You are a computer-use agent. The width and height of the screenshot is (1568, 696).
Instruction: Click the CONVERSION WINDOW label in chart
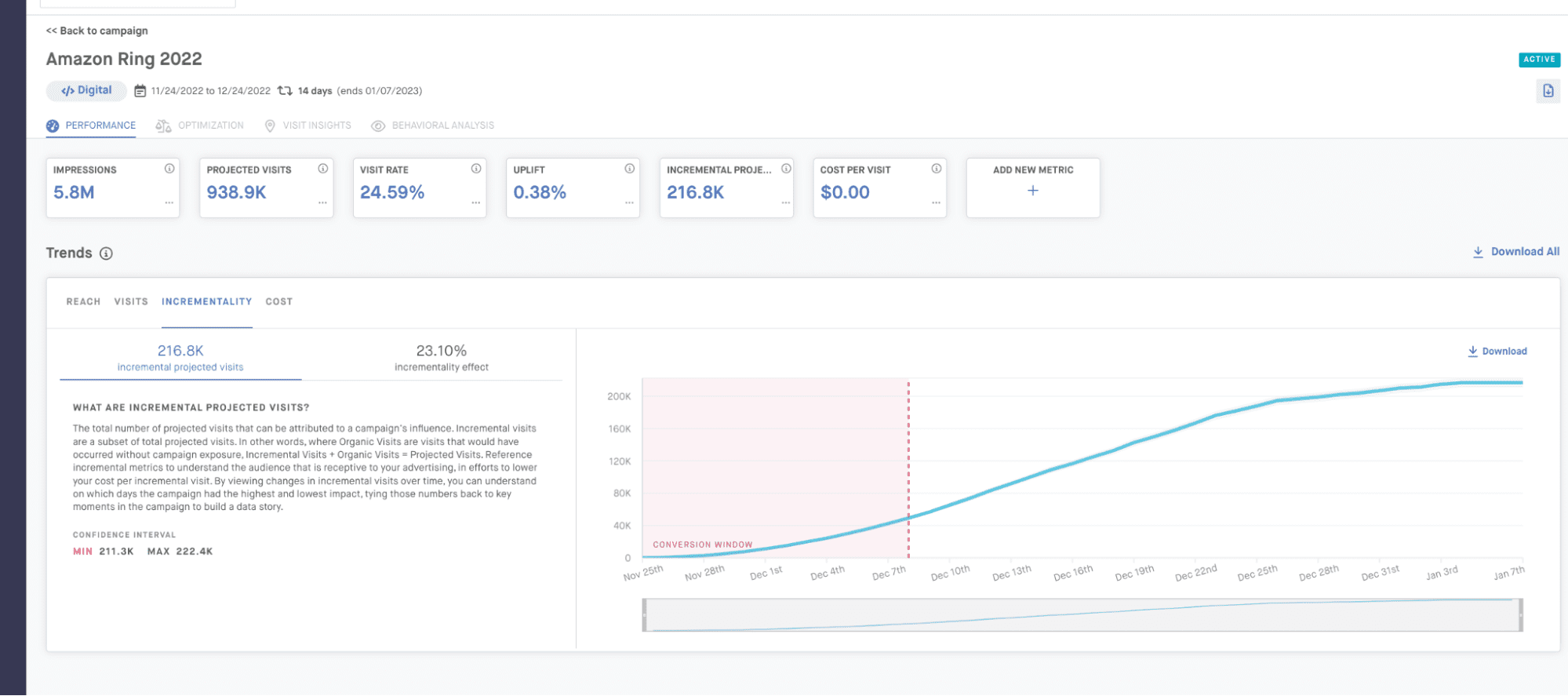(702, 545)
